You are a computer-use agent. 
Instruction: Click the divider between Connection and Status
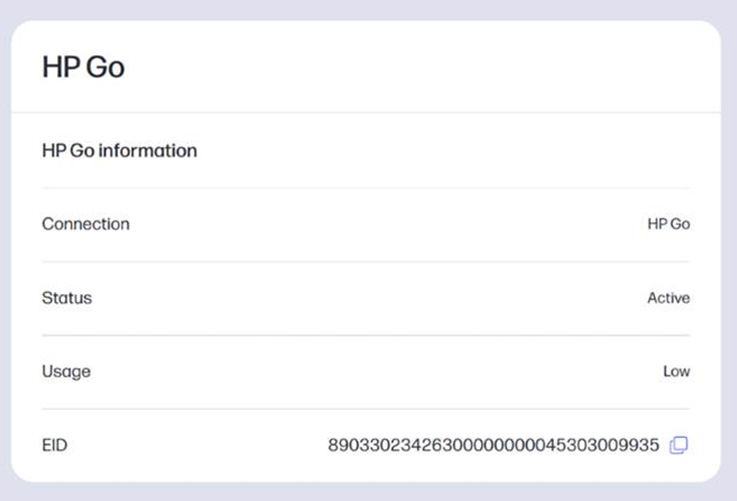point(366,262)
